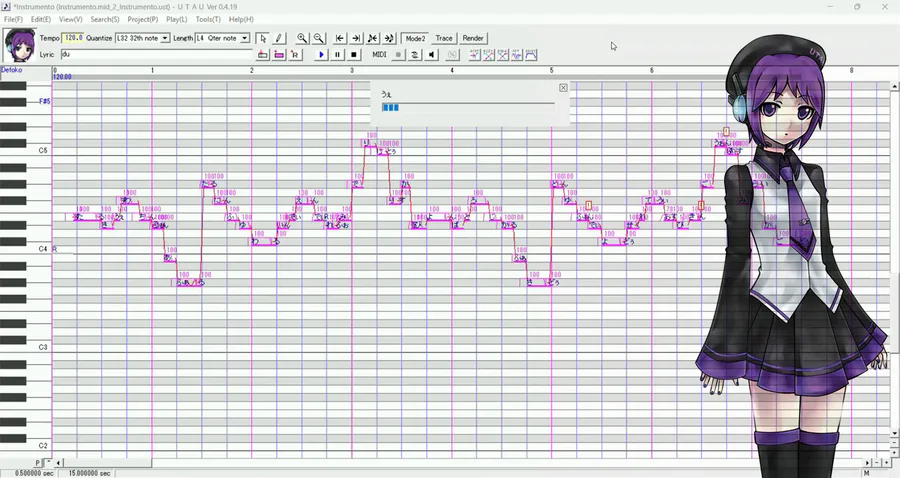Click into the Lyric input field
This screenshot has height=478, width=900.
(156, 55)
